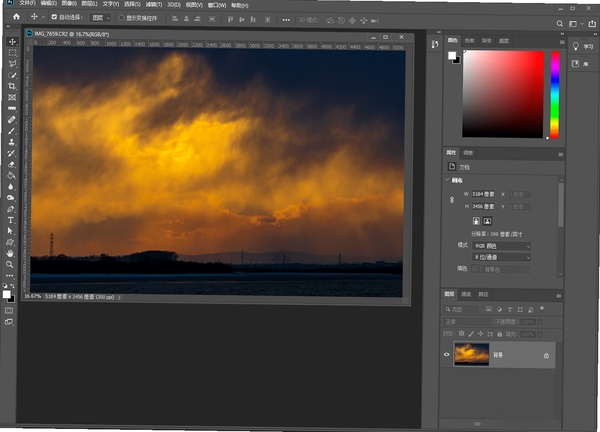Image resolution: width=600 pixels, height=432 pixels.
Task: Select the Healing Brush tool
Action: [12, 119]
